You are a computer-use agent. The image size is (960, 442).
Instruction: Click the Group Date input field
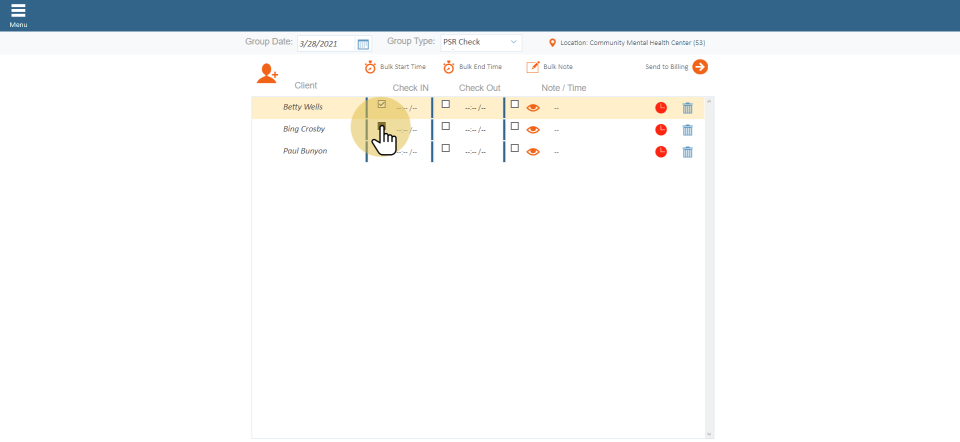coord(326,44)
